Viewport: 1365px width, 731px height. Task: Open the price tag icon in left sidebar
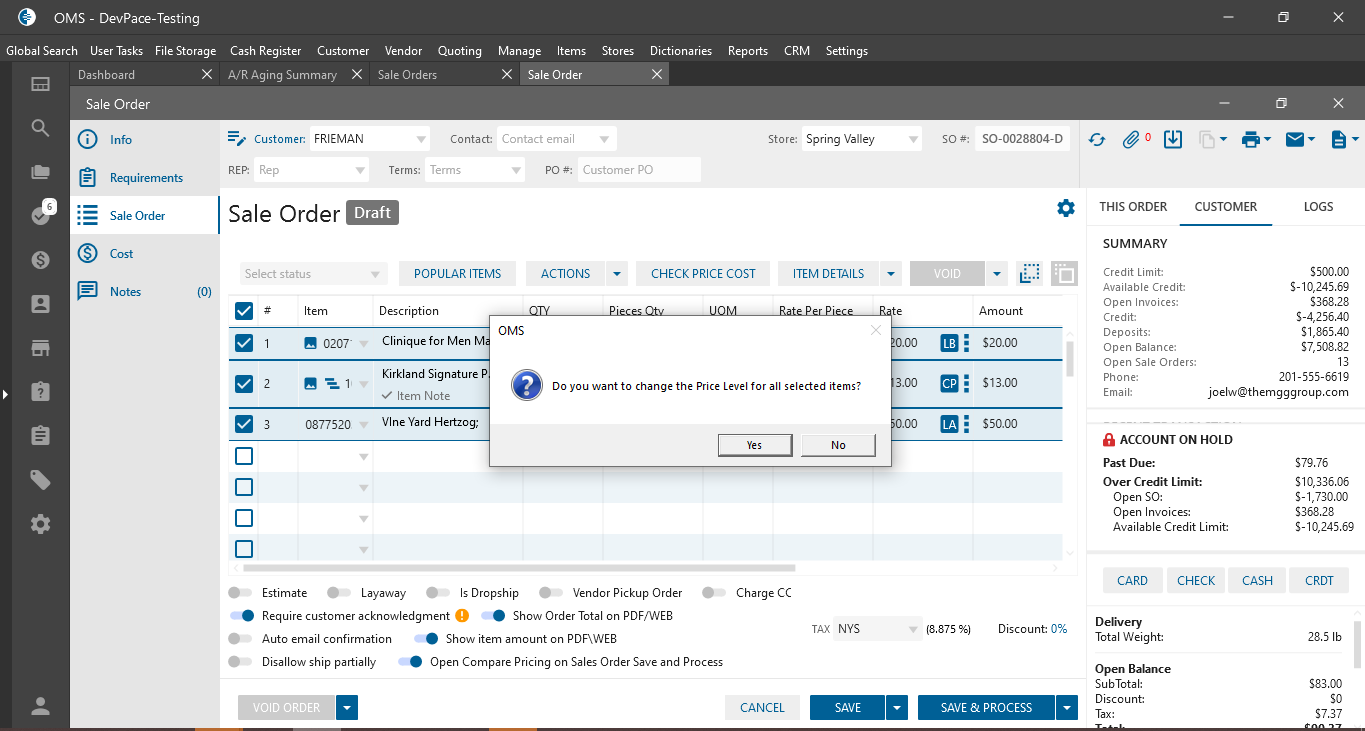point(40,480)
